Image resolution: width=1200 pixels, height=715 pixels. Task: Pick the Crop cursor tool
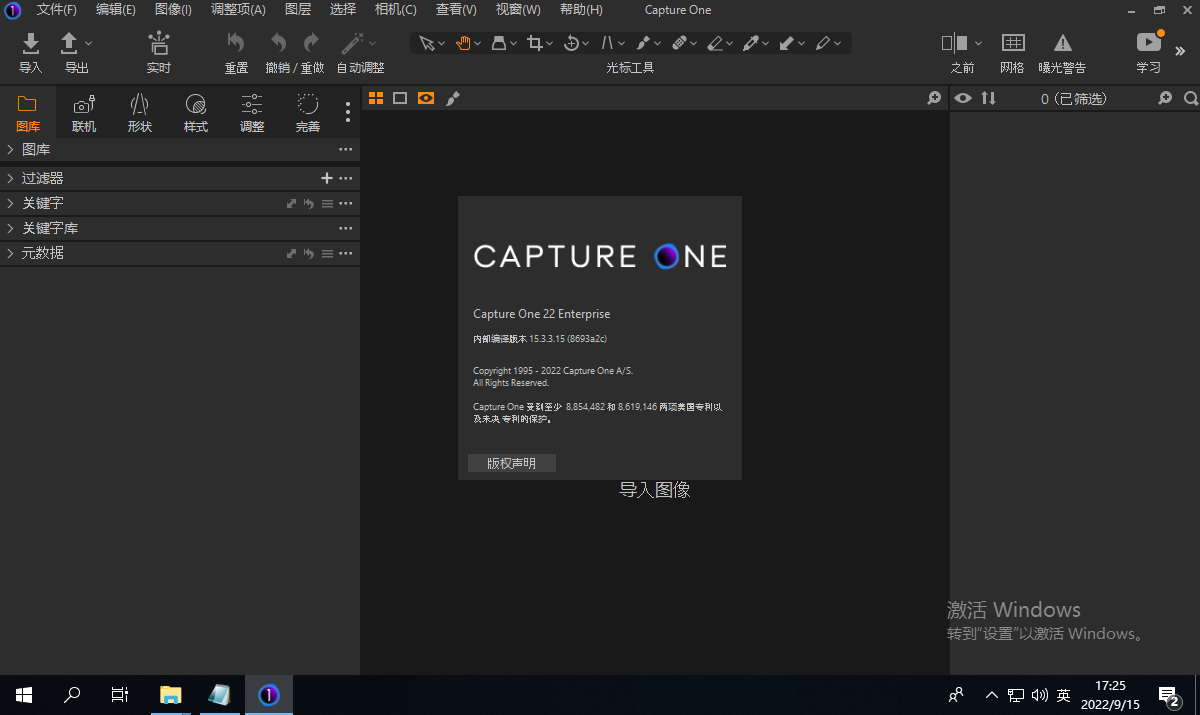coord(536,43)
